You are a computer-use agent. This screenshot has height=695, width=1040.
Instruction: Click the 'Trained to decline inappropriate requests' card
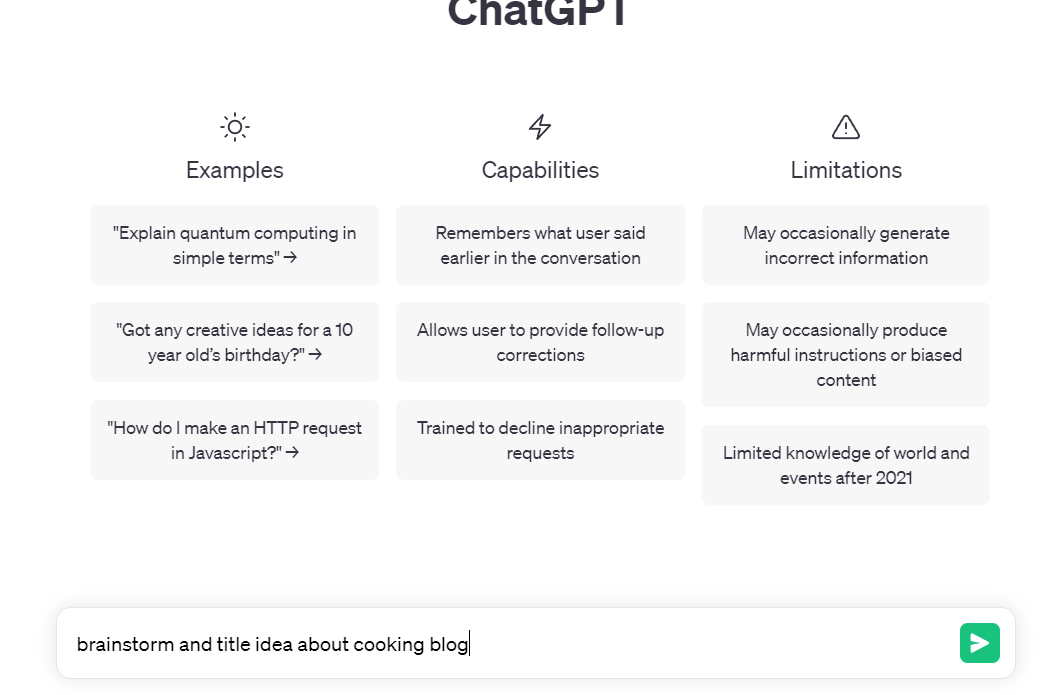[540, 440]
